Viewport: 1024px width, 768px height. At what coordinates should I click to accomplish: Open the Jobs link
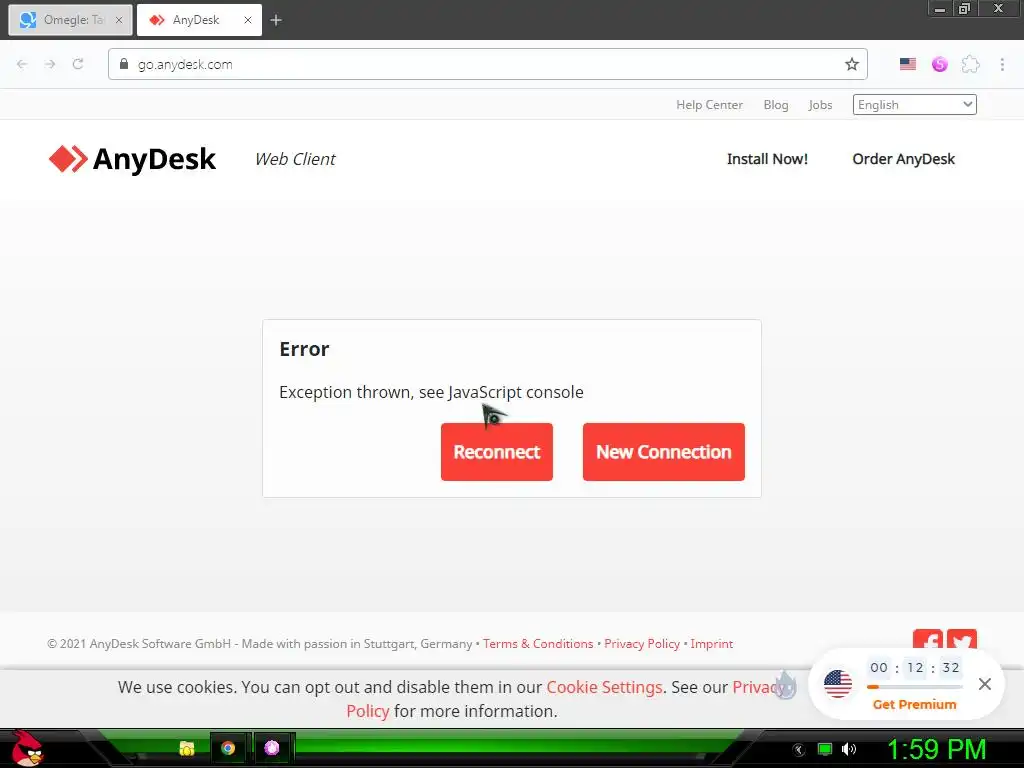click(820, 104)
